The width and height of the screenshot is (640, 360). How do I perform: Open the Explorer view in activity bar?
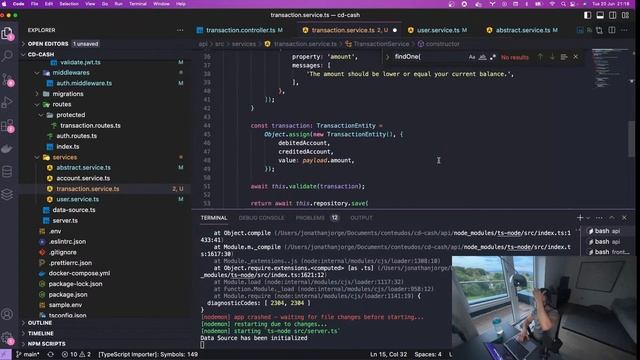7,33
